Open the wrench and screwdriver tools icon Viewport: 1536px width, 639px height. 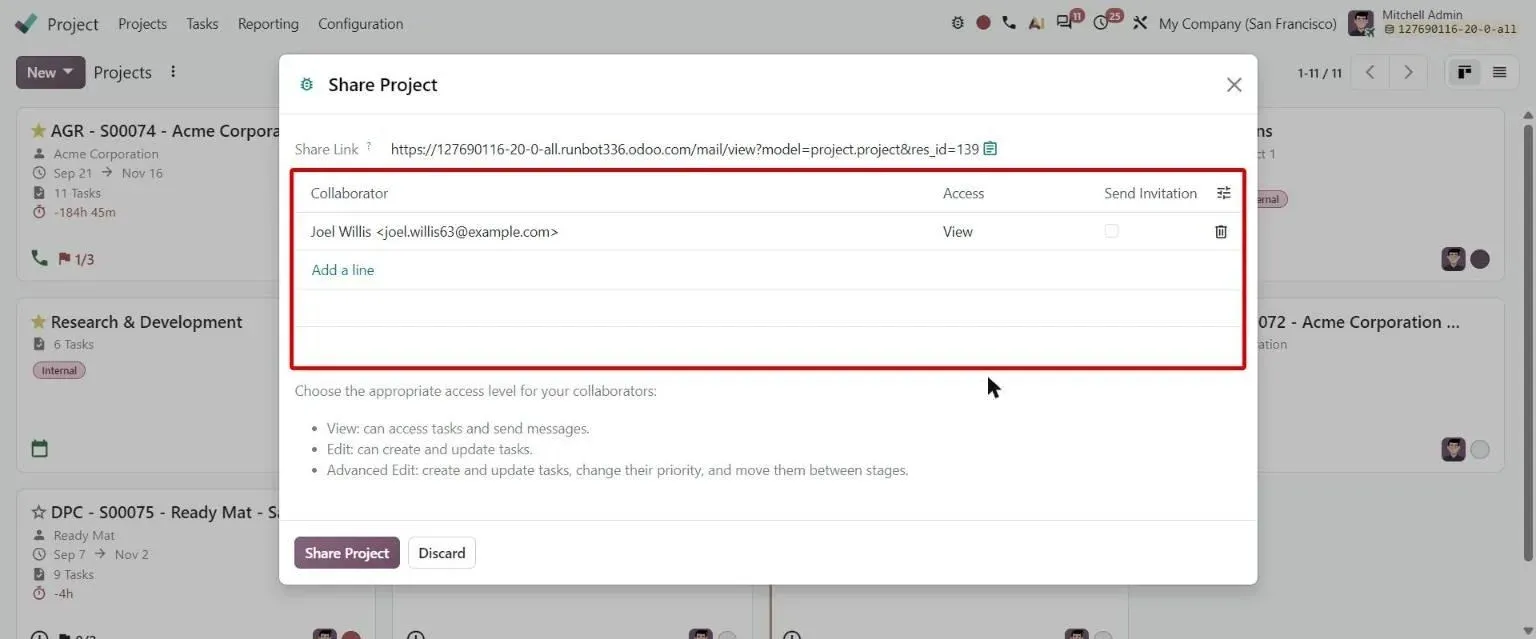pos(1140,23)
